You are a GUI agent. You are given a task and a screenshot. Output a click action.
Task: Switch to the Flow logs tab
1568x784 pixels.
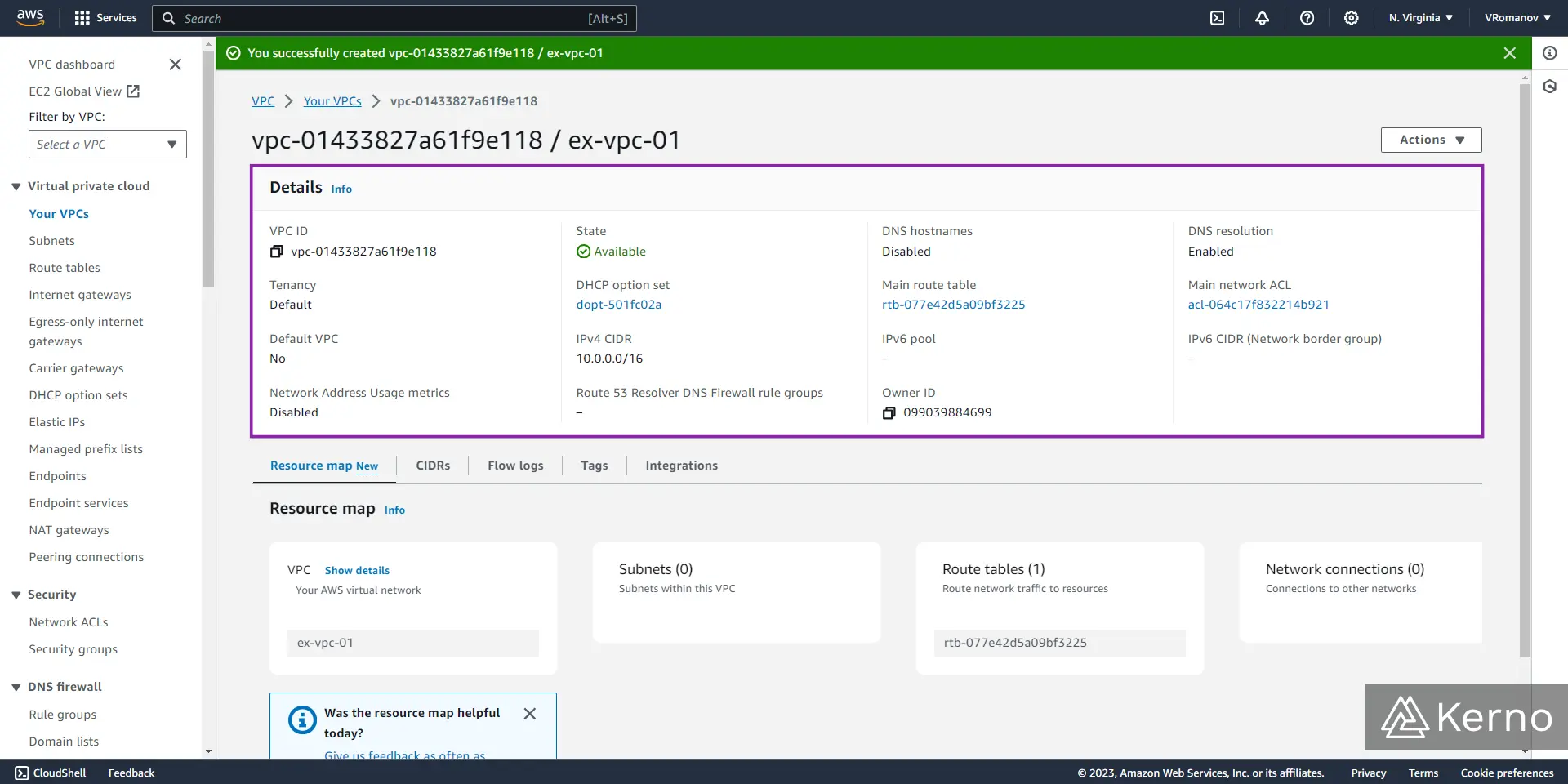(x=515, y=465)
